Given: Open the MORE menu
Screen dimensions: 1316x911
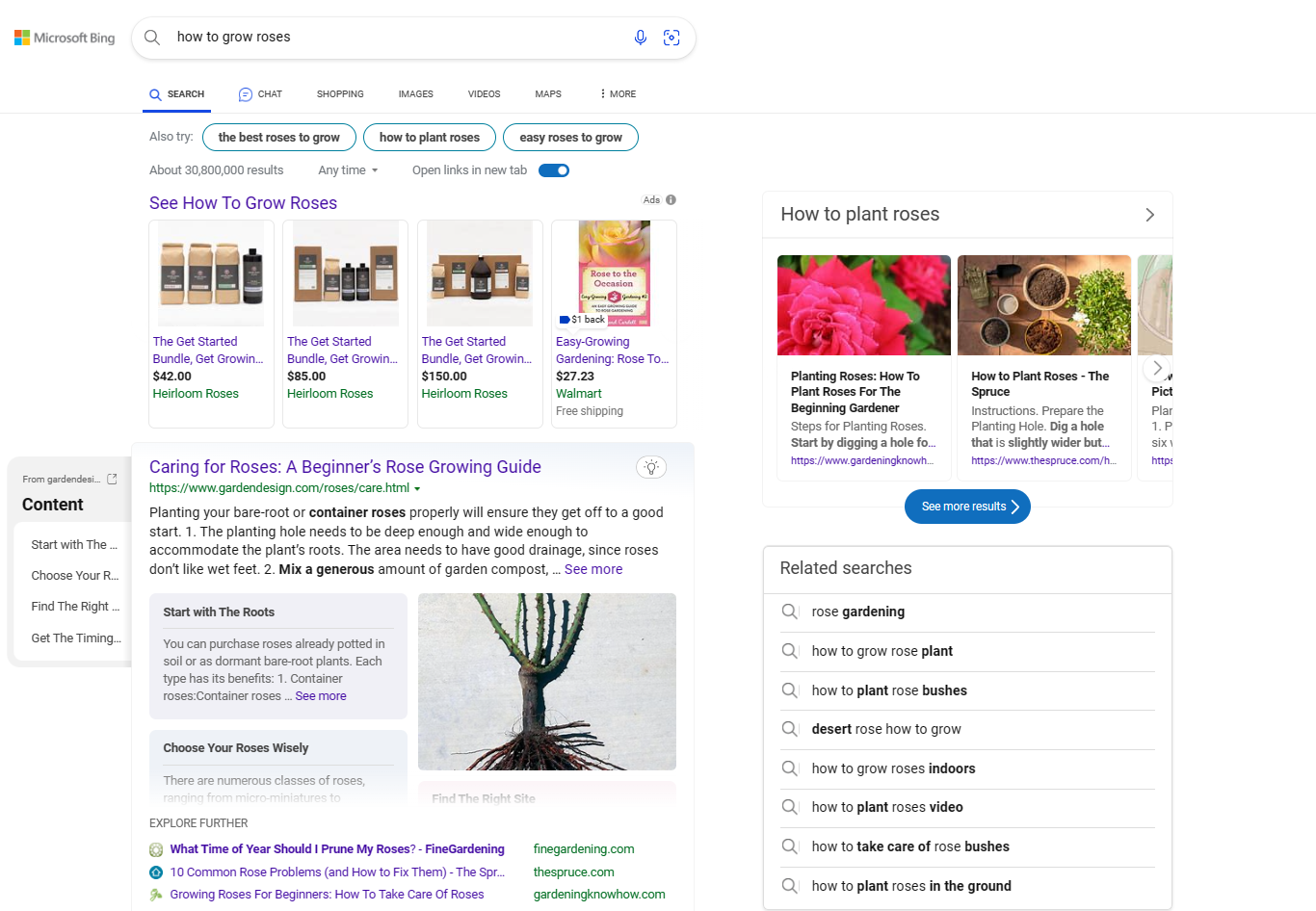Looking at the screenshot, I should [x=618, y=94].
